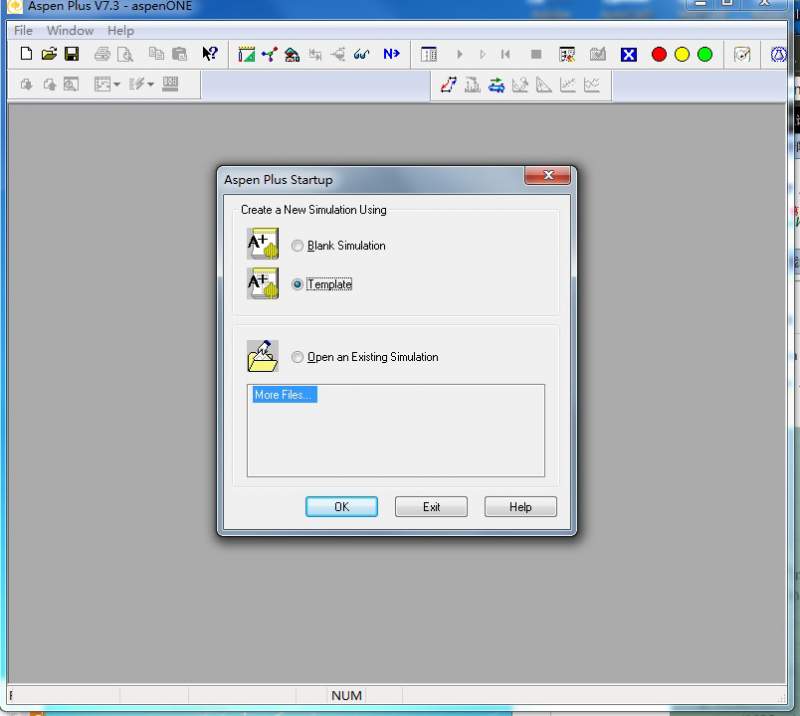Click the zoom magnifier icon in second toolbar
The image size is (800, 716).
(x=71, y=84)
